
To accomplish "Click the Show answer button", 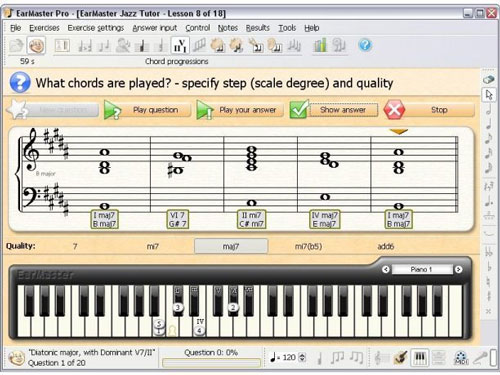I will click(x=334, y=110).
